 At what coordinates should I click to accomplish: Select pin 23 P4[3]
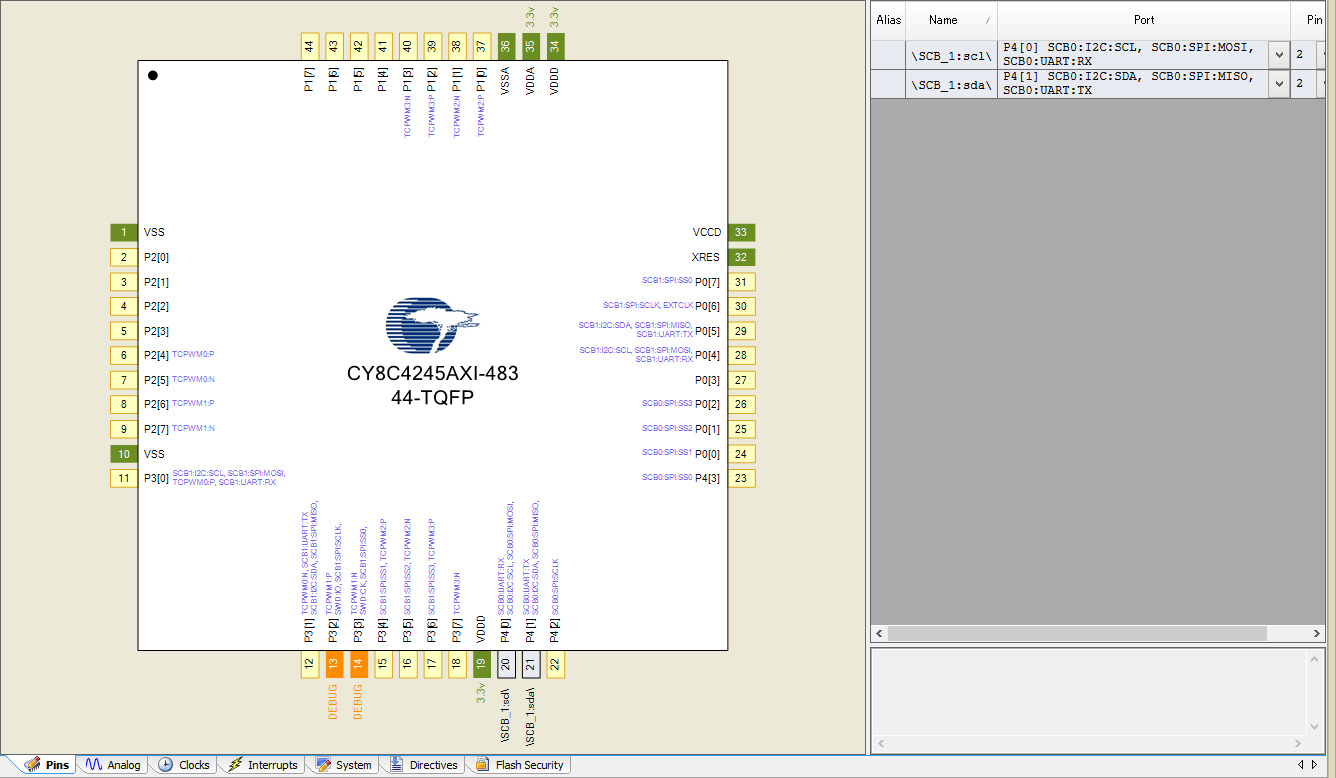click(741, 478)
